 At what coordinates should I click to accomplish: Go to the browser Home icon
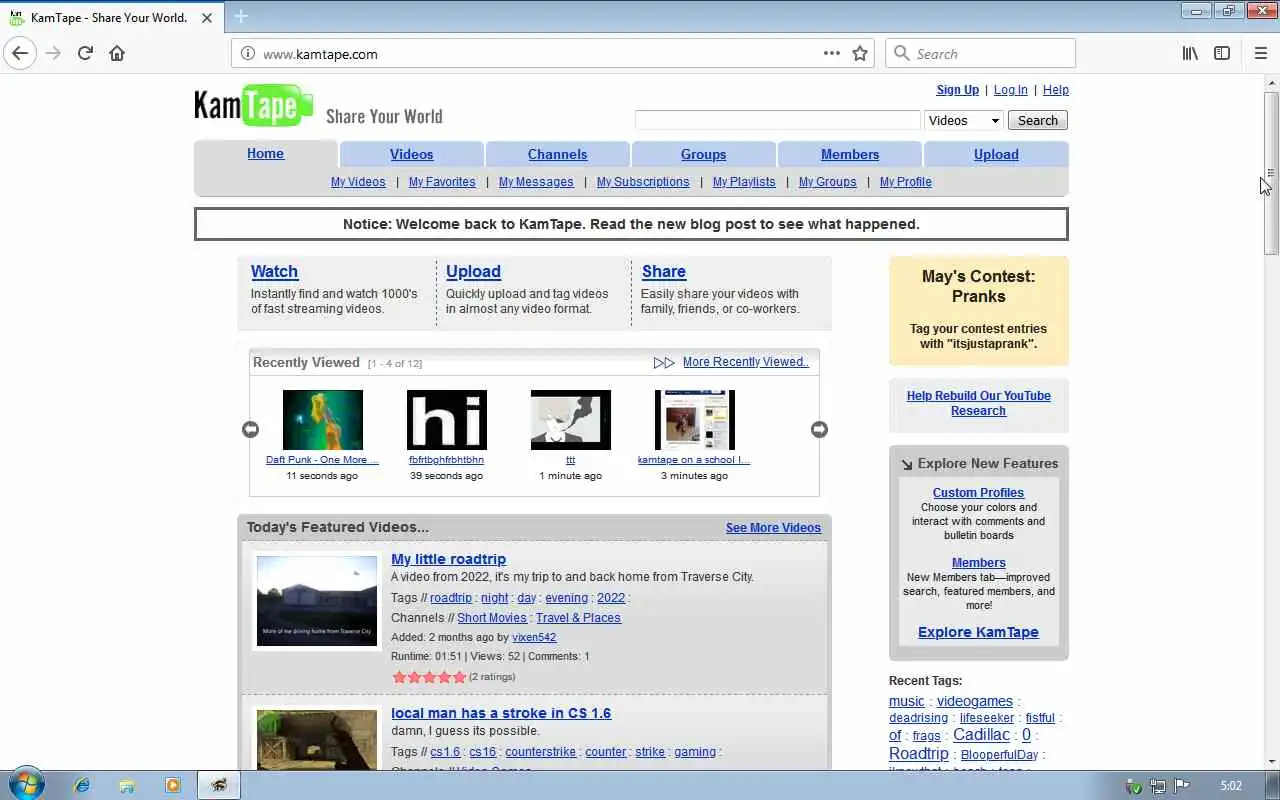click(x=117, y=54)
